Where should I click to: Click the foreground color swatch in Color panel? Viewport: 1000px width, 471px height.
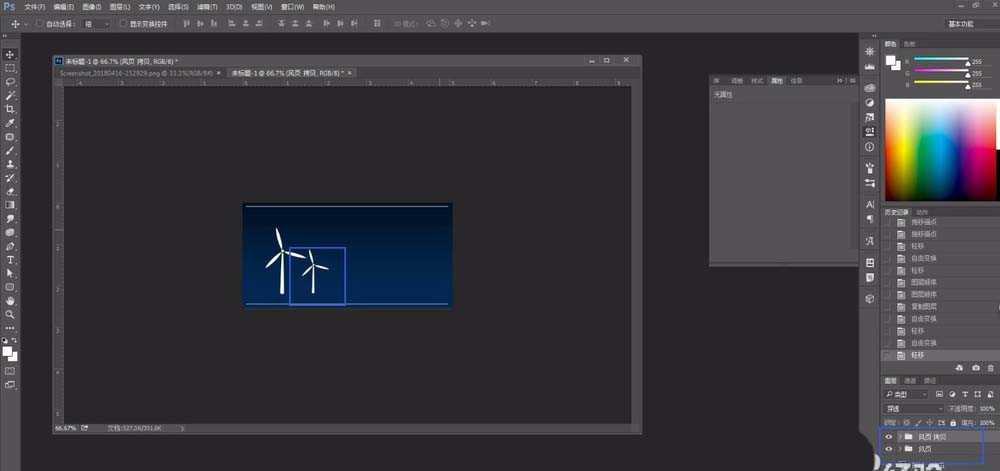click(x=889, y=60)
